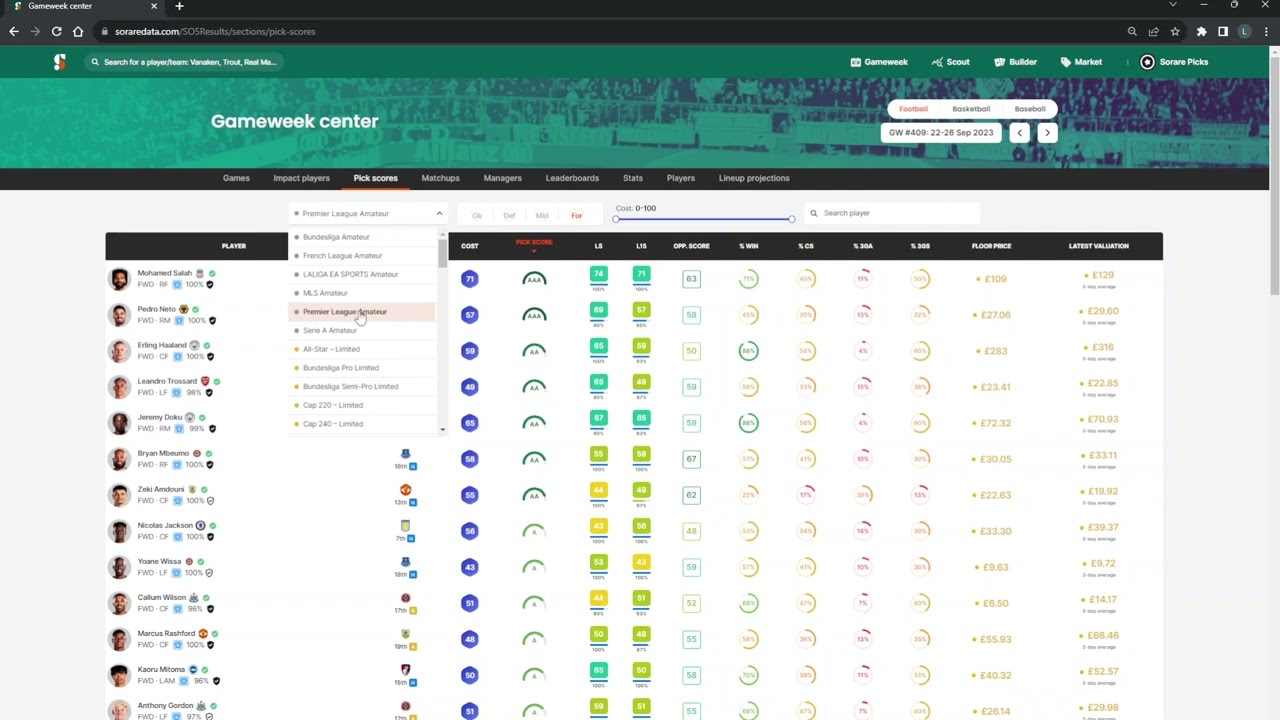1280x720 pixels.
Task: Click the Cost slider right handle
Action: coord(791,219)
